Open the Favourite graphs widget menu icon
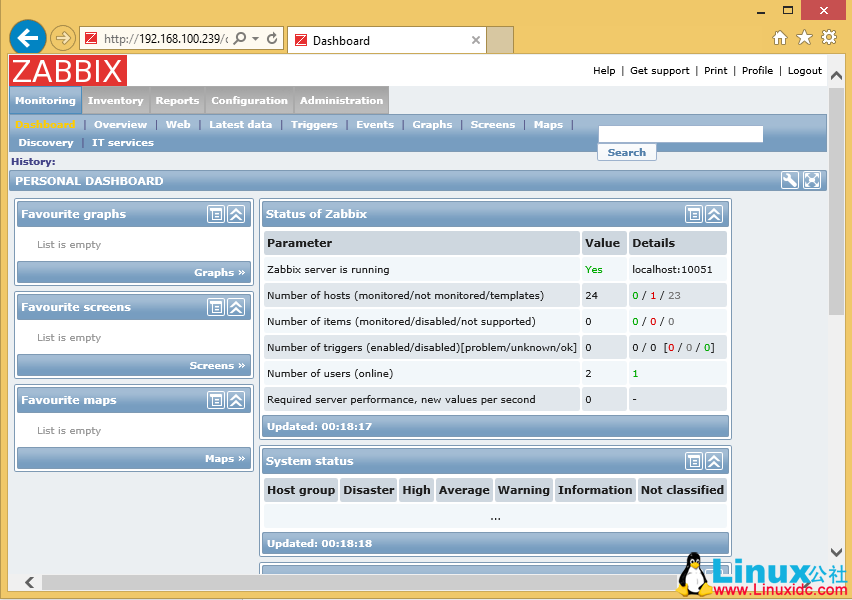Screen dimensions: 852x600 click(x=216, y=213)
